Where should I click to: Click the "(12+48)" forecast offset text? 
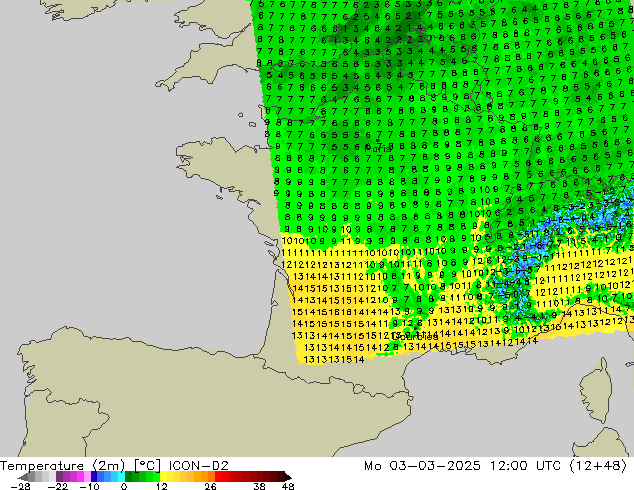598,465
